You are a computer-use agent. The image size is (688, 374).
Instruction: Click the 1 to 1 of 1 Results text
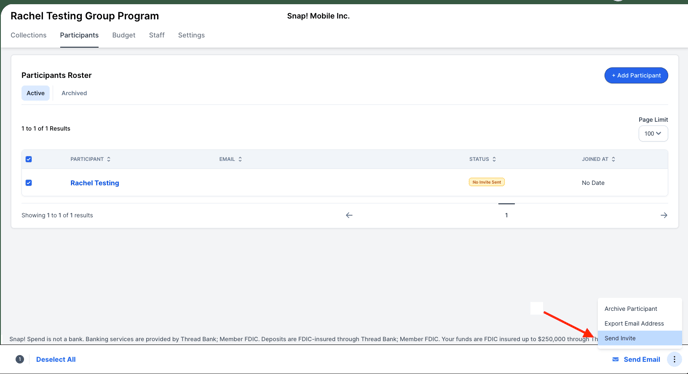pos(46,129)
